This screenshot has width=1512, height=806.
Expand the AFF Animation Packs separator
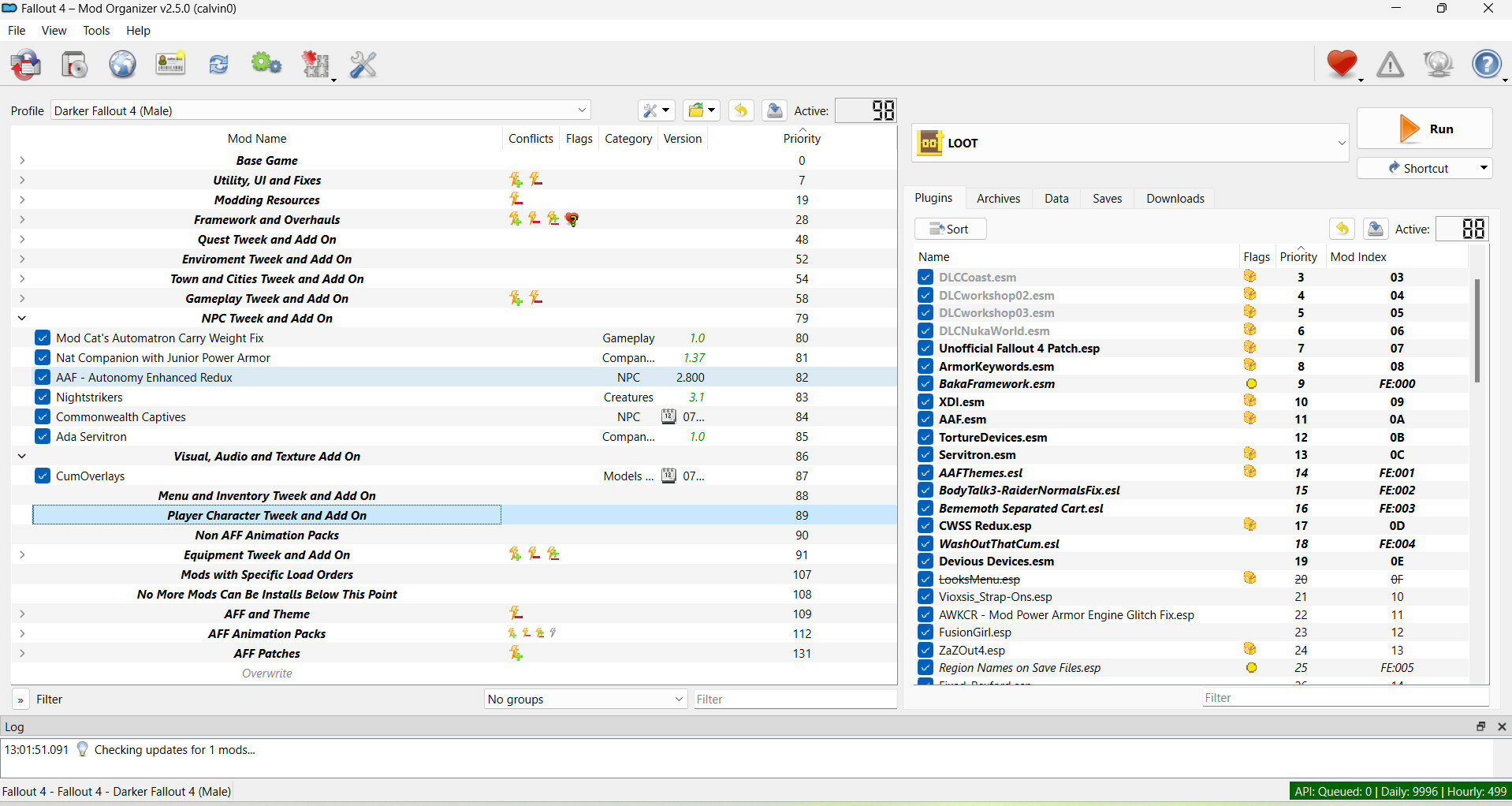(22, 633)
